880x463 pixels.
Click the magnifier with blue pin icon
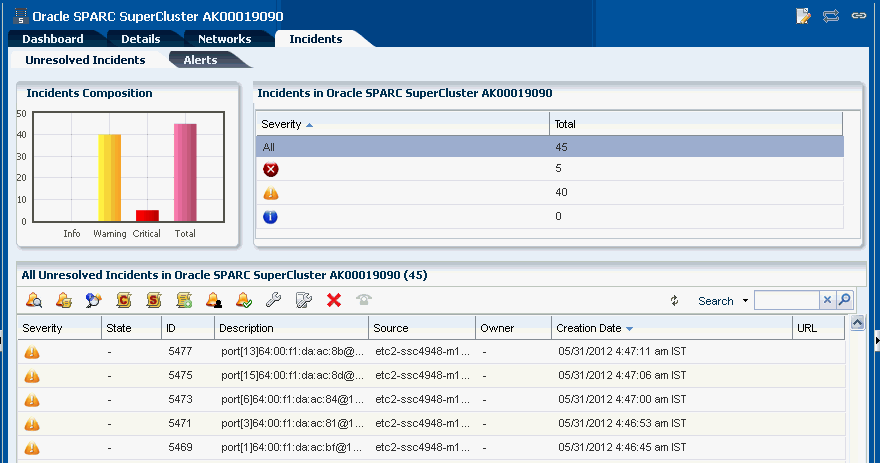pyautogui.click(x=93, y=300)
